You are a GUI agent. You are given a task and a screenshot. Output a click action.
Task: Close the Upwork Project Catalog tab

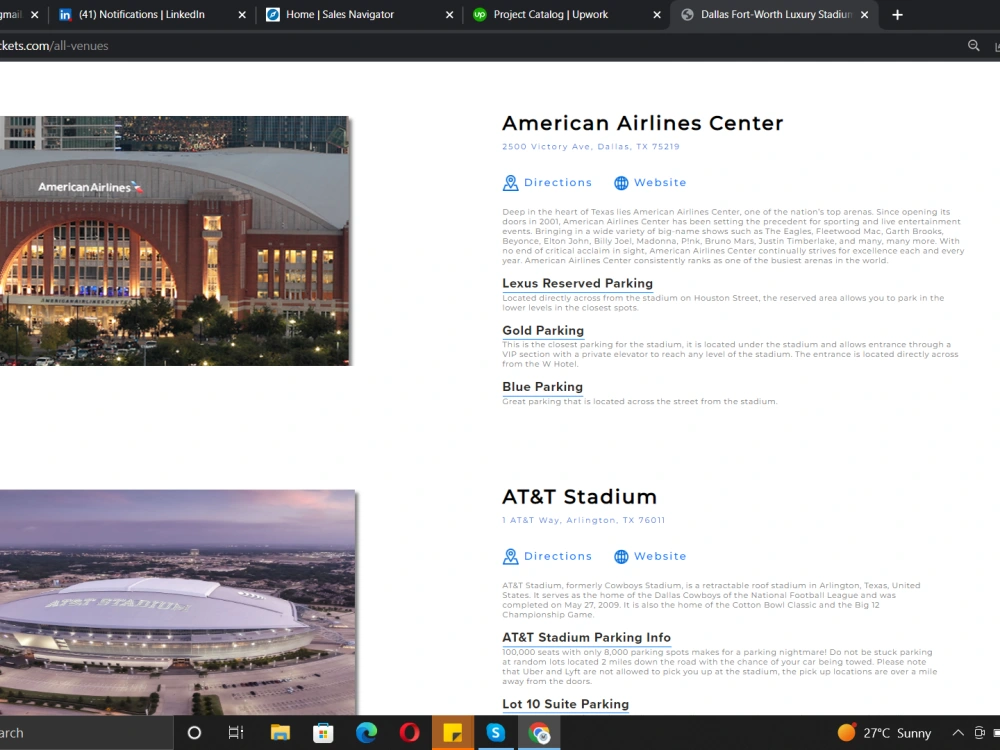[x=657, y=15]
